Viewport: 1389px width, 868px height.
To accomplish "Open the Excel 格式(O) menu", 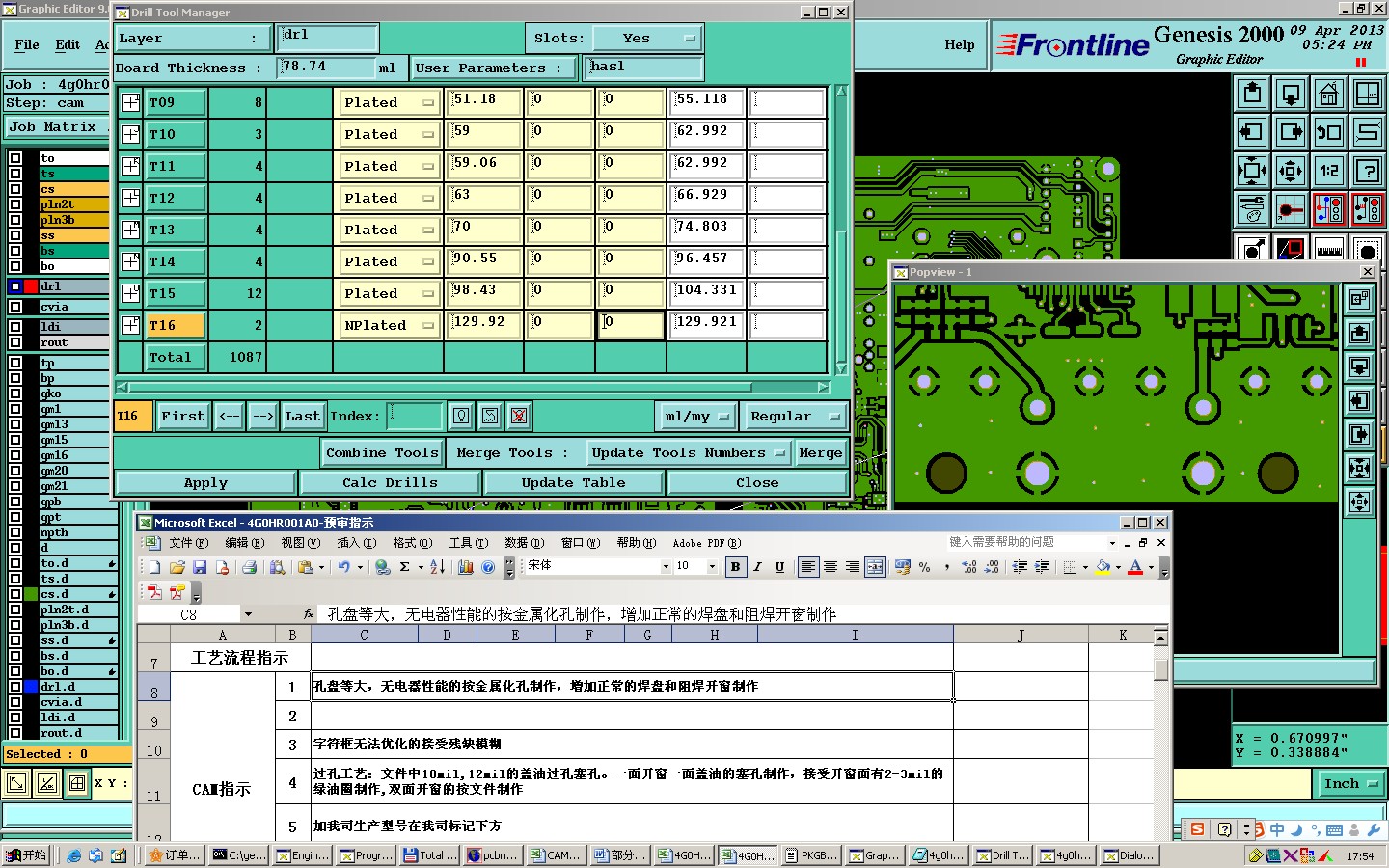I will tap(412, 543).
